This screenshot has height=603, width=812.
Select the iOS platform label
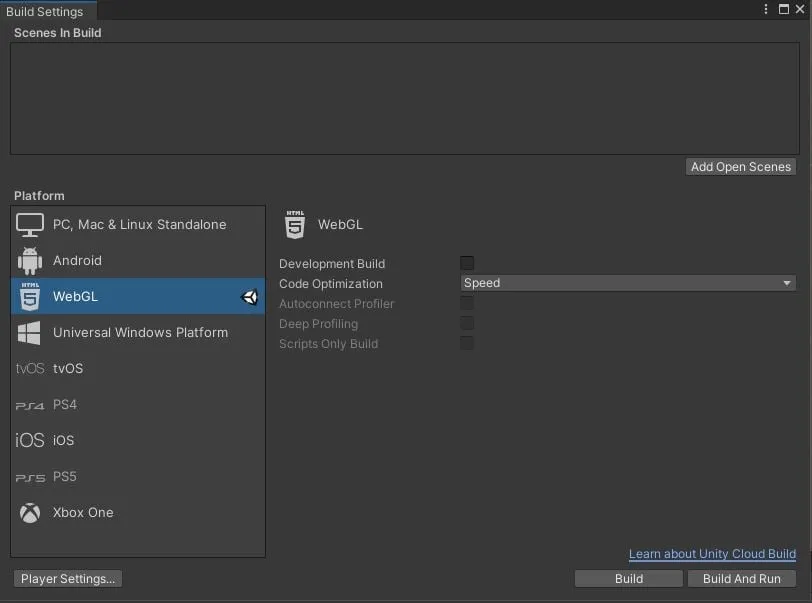[63, 440]
